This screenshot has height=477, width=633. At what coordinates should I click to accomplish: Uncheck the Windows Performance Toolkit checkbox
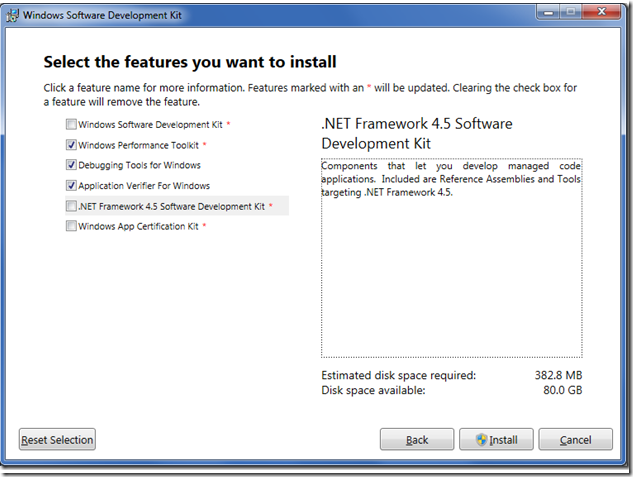tap(71, 144)
